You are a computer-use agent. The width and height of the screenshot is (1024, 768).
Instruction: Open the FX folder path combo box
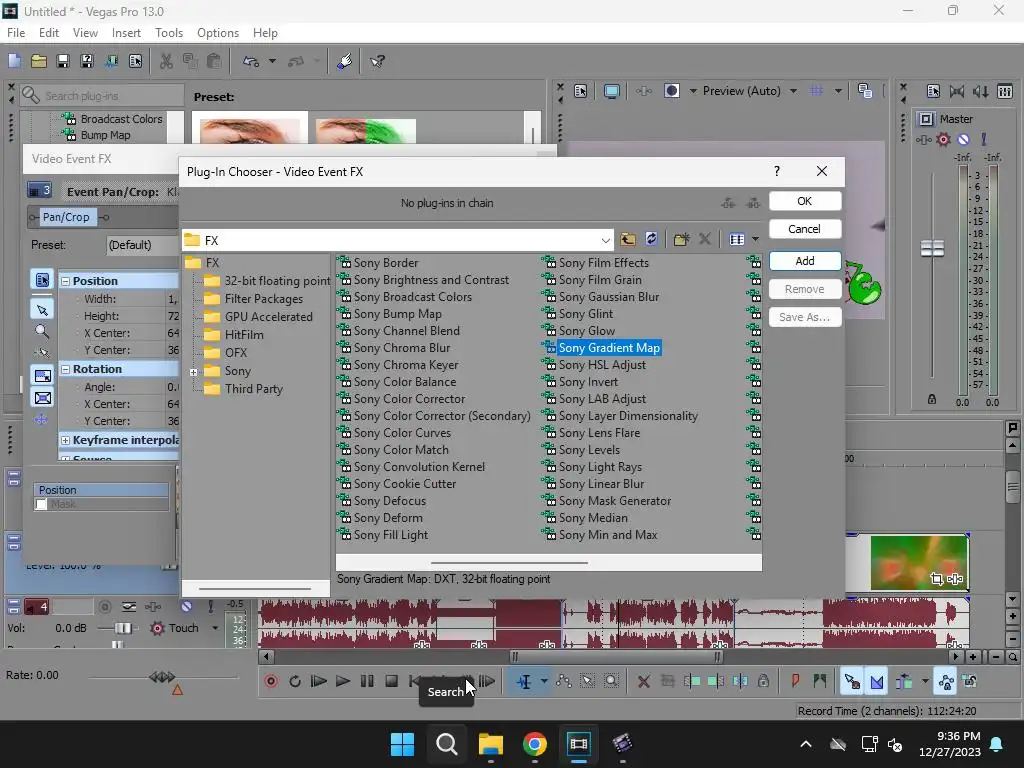(x=398, y=240)
